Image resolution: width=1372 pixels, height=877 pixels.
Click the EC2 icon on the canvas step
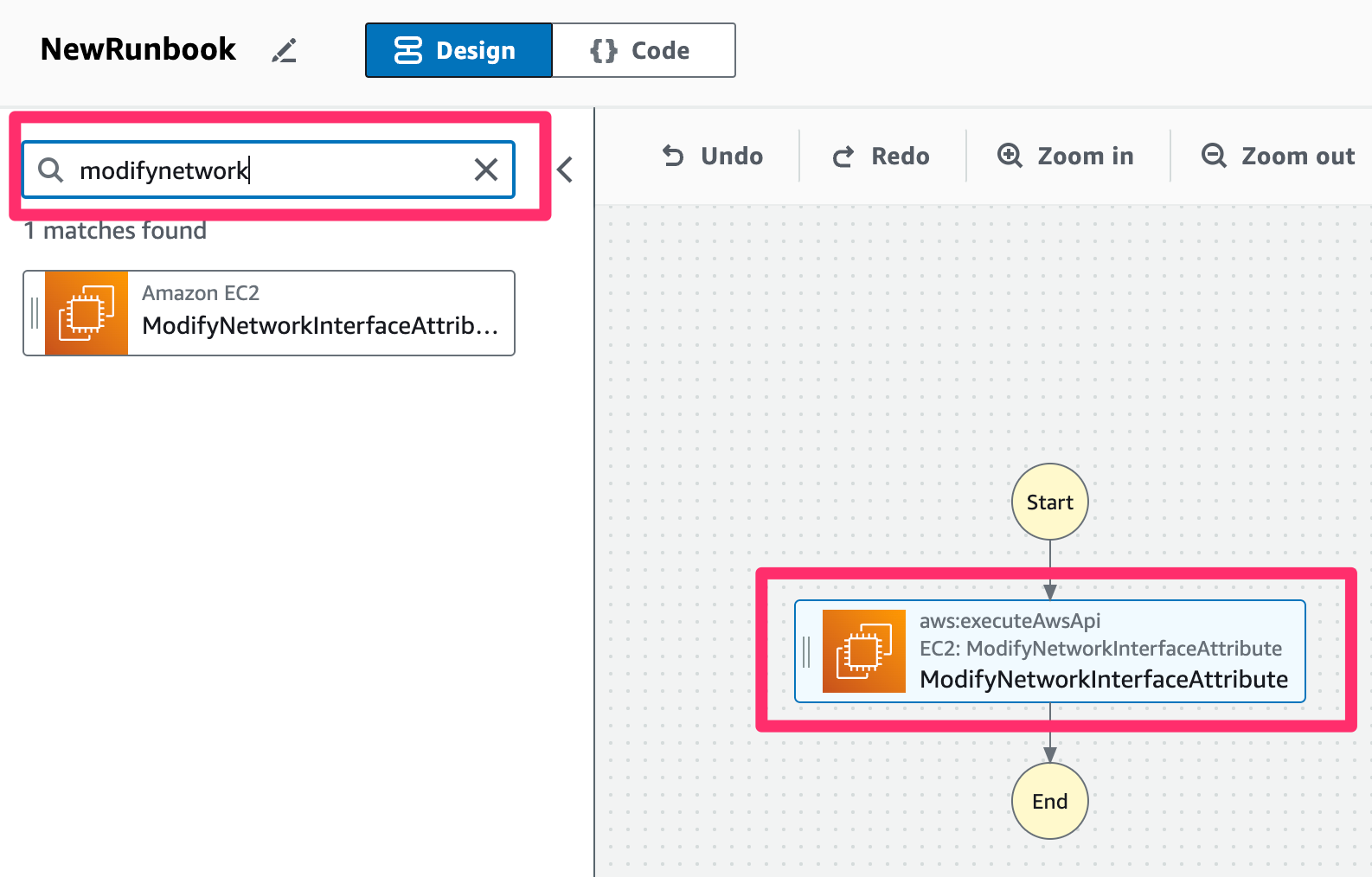[864, 651]
